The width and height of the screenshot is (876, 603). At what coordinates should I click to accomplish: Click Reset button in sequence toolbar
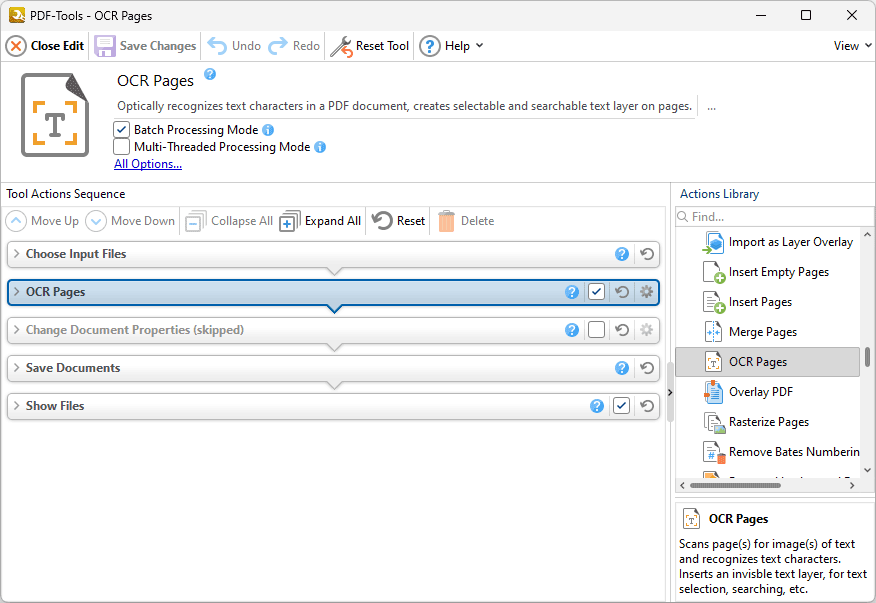pos(398,221)
